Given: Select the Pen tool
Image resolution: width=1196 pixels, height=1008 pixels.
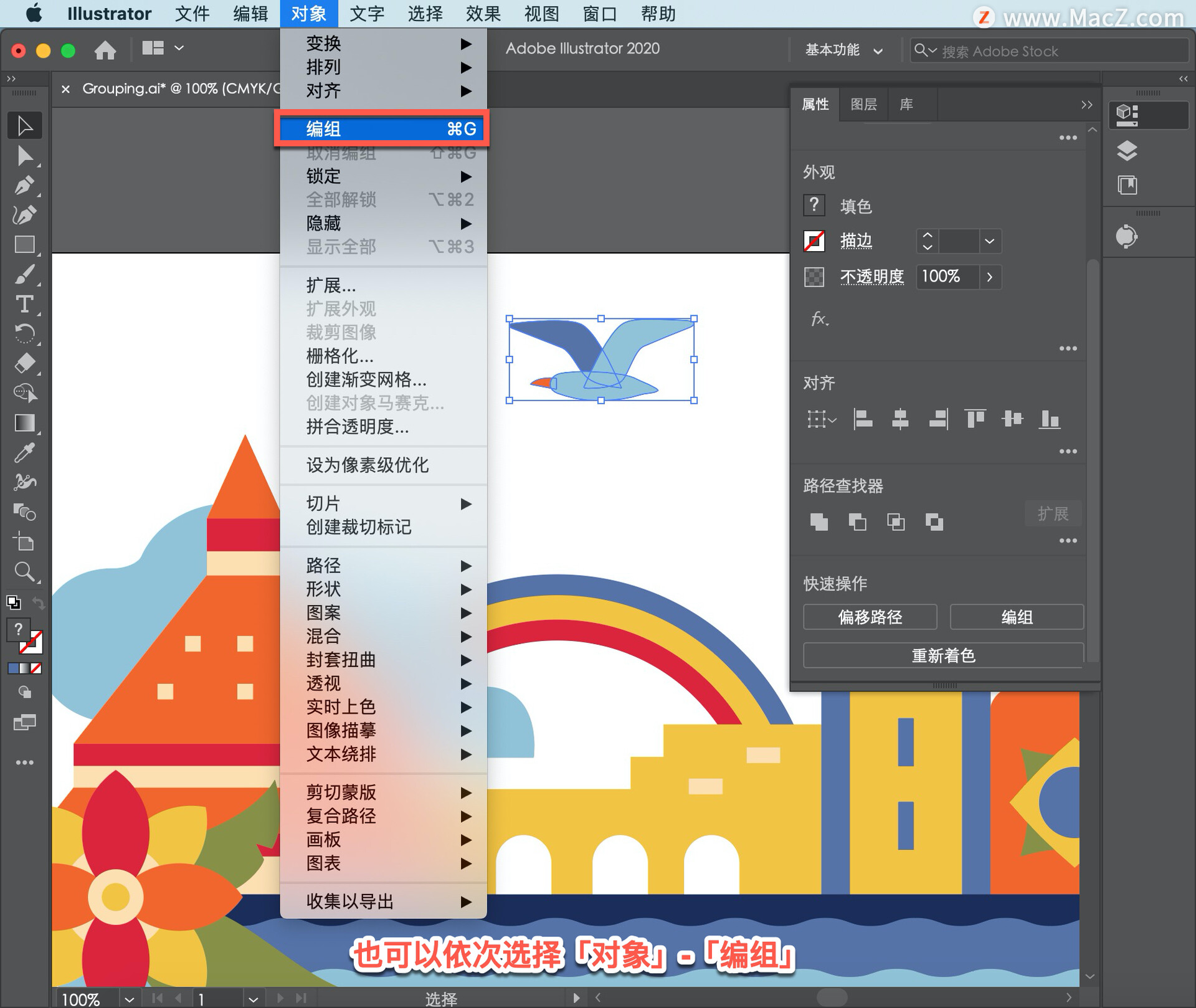Looking at the screenshot, I should pos(24,186).
